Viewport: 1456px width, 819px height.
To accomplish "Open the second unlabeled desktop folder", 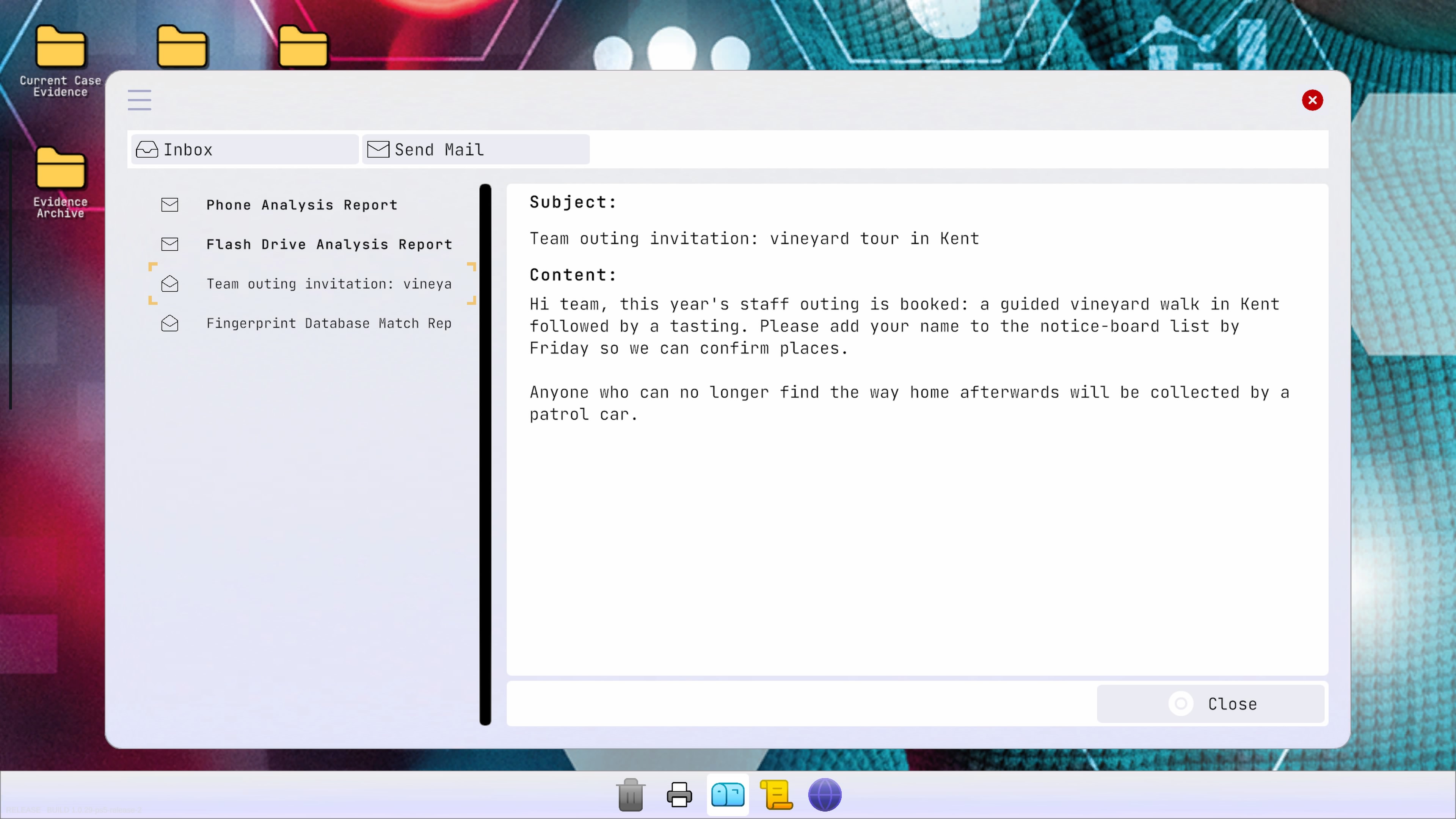I will pos(182,46).
